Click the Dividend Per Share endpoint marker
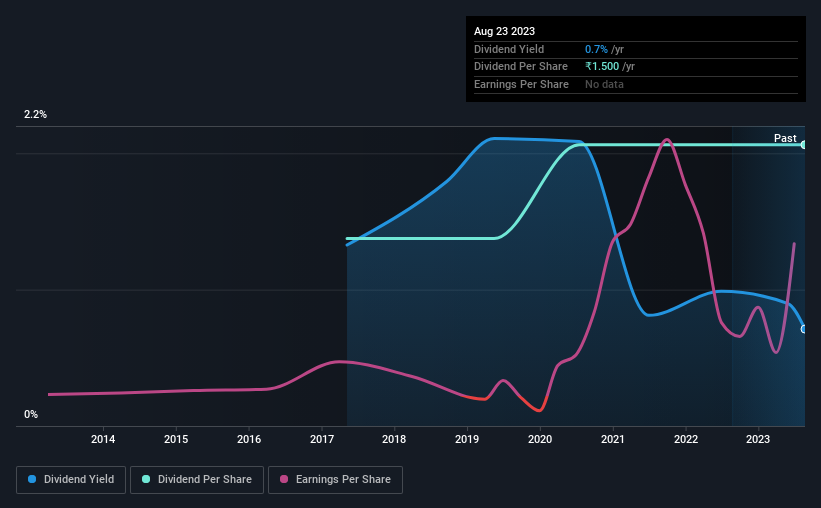The image size is (821, 508). coord(804,145)
